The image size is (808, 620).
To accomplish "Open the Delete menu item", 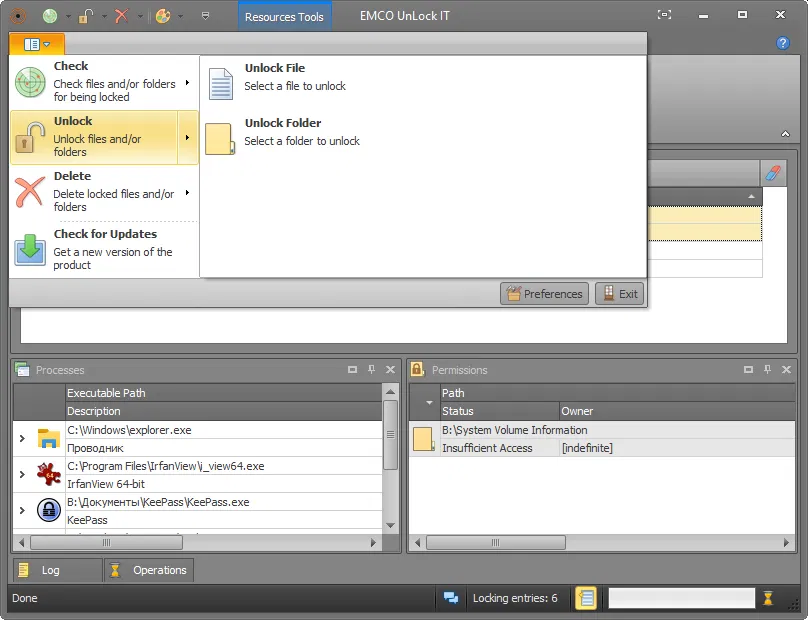I will click(104, 192).
